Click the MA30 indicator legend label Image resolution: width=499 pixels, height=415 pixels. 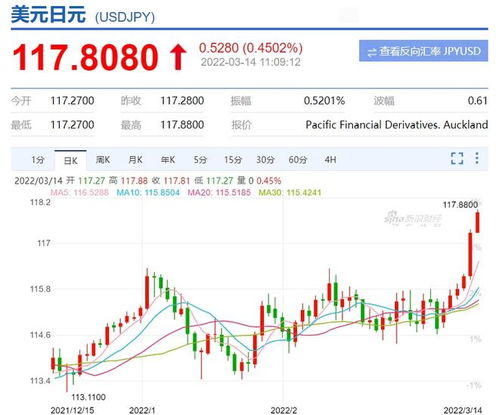(290, 192)
